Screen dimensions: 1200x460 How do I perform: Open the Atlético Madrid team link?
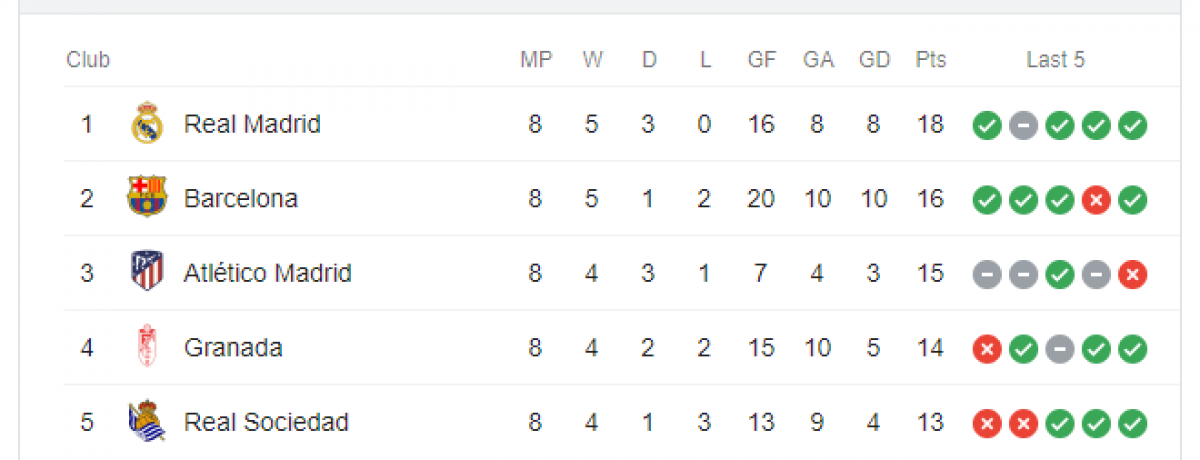tap(268, 273)
